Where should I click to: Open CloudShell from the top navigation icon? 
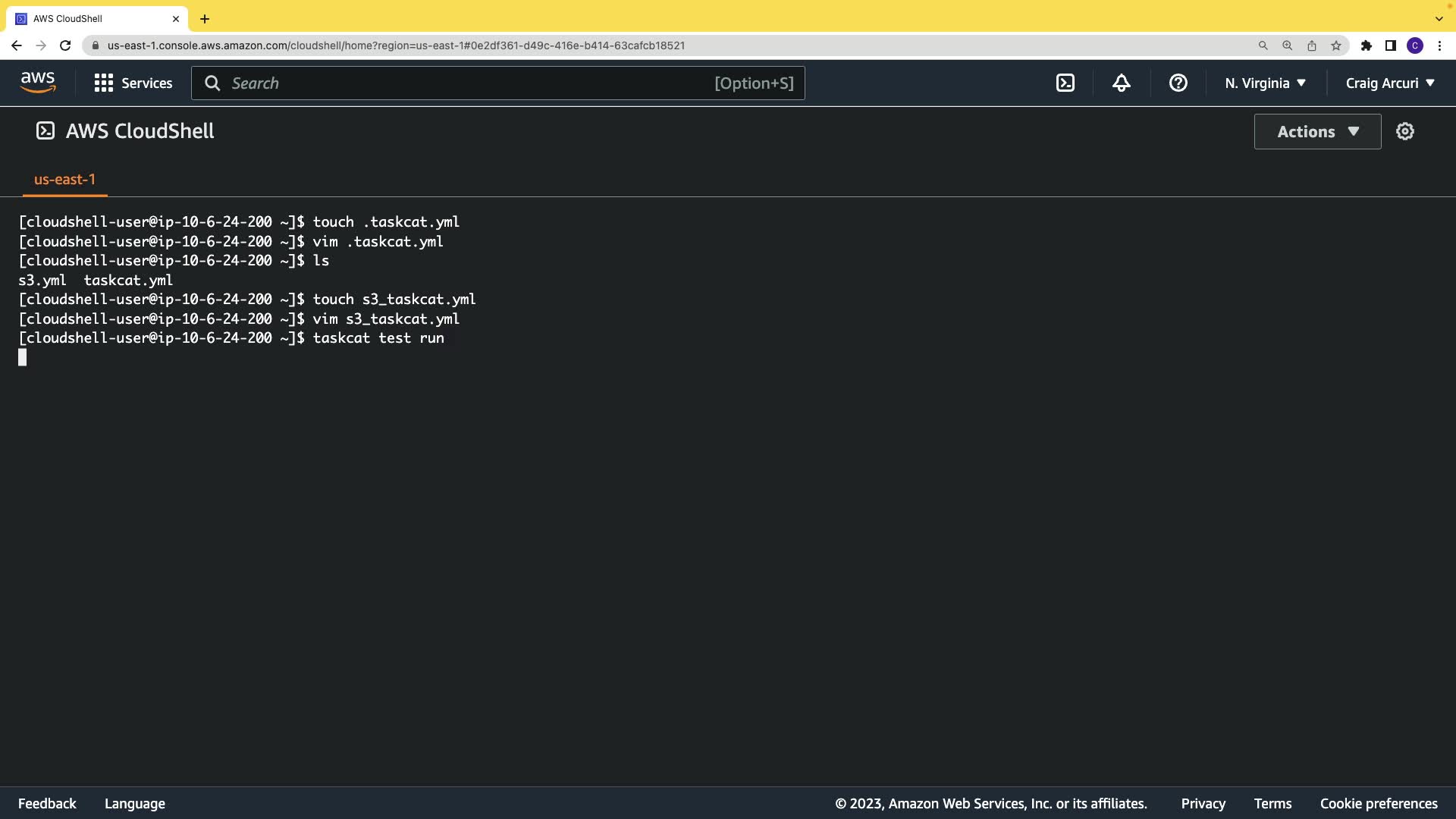pyautogui.click(x=1065, y=83)
